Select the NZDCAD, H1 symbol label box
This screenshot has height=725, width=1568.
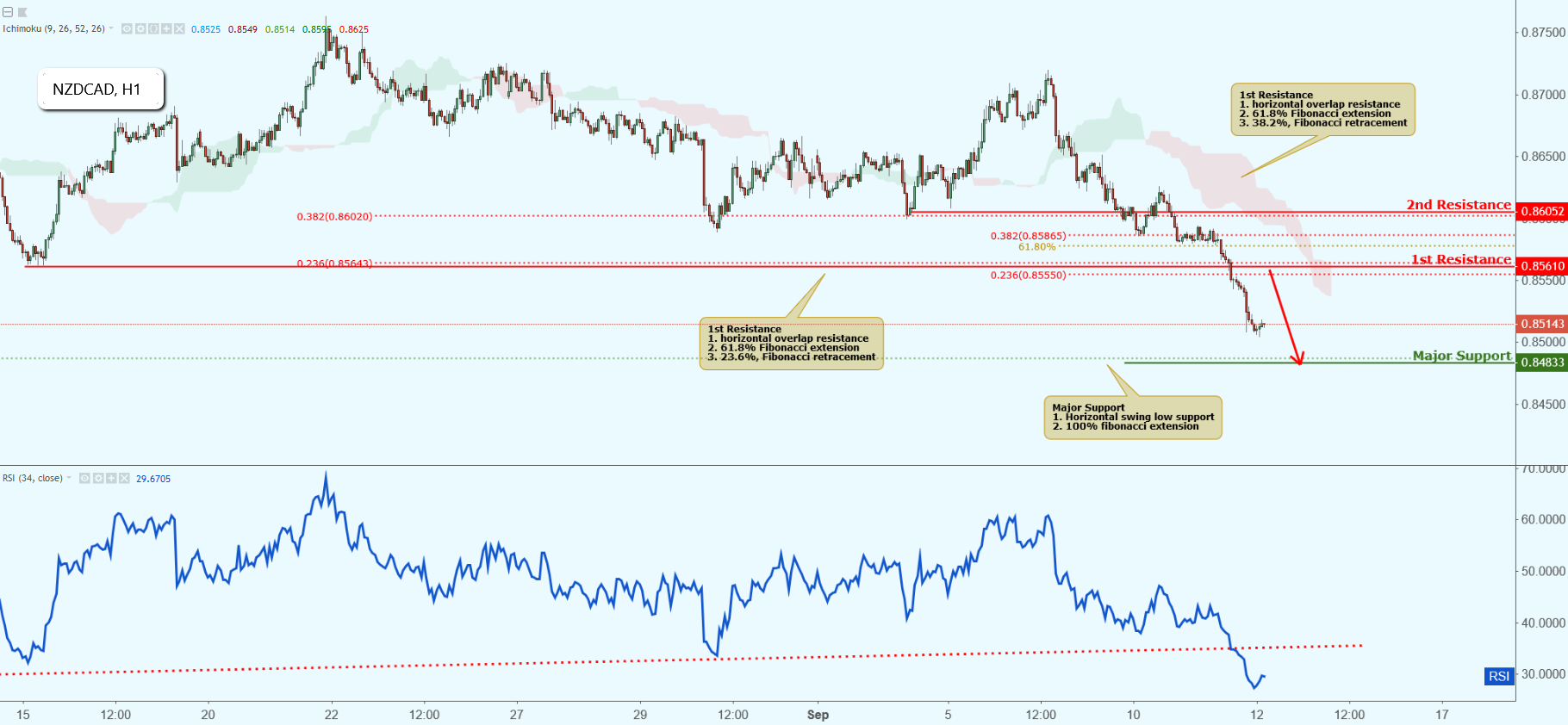(x=100, y=90)
